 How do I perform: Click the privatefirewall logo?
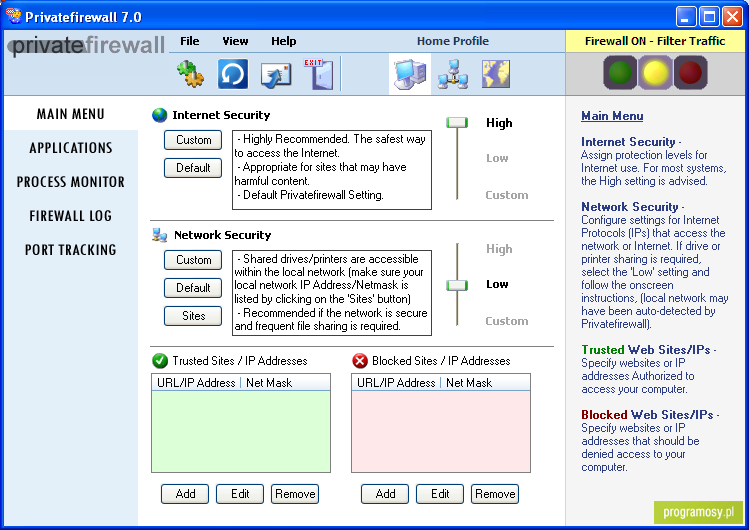[86, 46]
